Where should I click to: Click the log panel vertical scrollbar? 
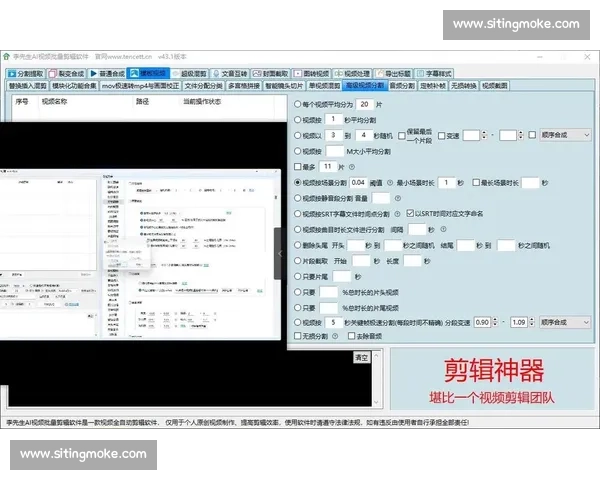[x=376, y=379]
